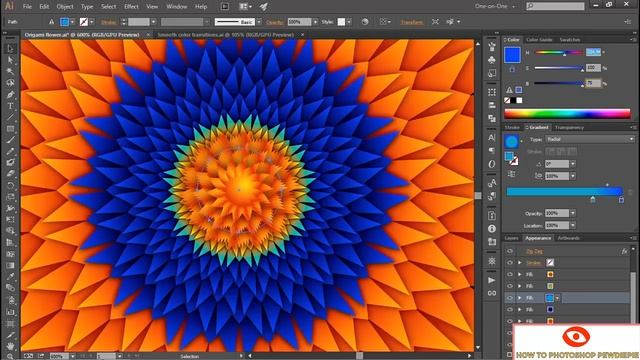Expand the orange Fill row
640x360 pixels.
click(x=520, y=274)
